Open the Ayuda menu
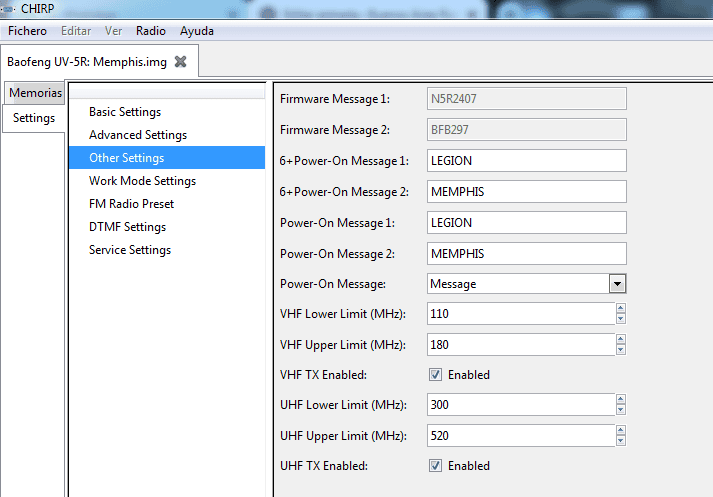The image size is (713, 497). [197, 31]
